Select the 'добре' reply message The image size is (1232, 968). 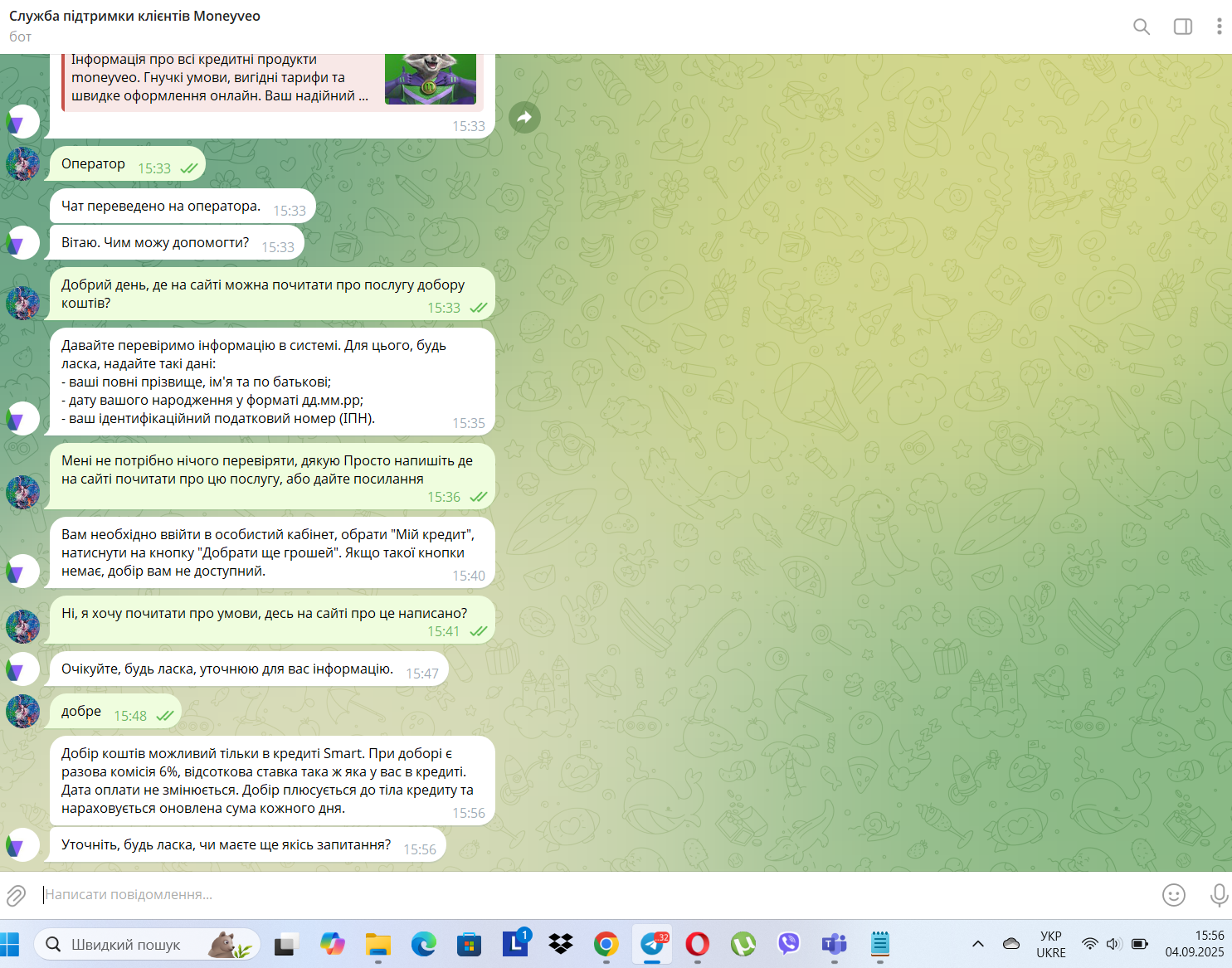[115, 712]
